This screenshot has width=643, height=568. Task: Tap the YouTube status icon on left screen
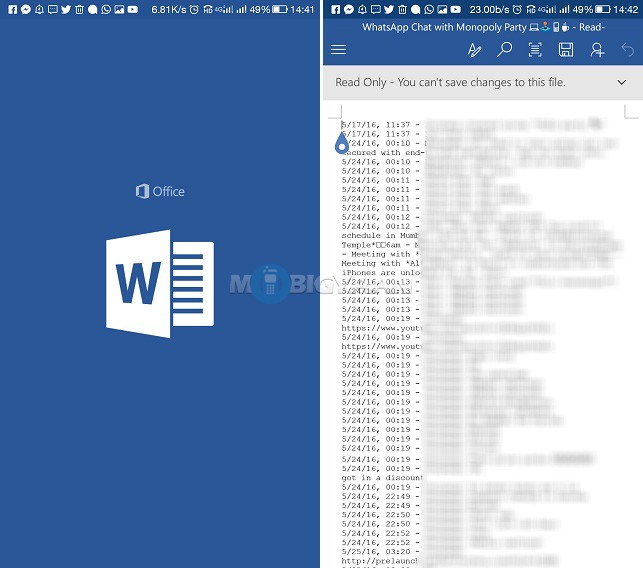pos(132,9)
